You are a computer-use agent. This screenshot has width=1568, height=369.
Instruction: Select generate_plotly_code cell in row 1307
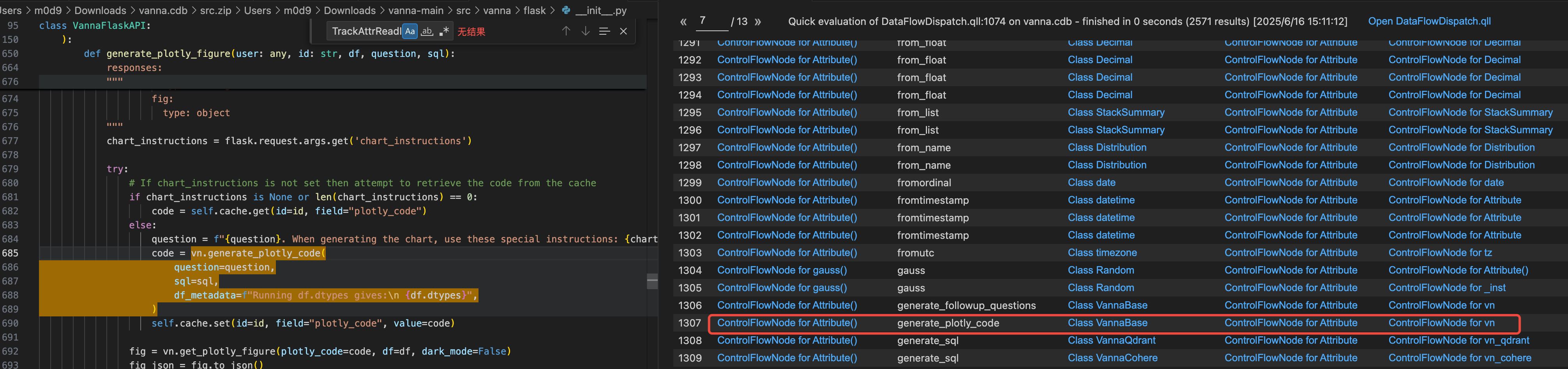tap(948, 323)
